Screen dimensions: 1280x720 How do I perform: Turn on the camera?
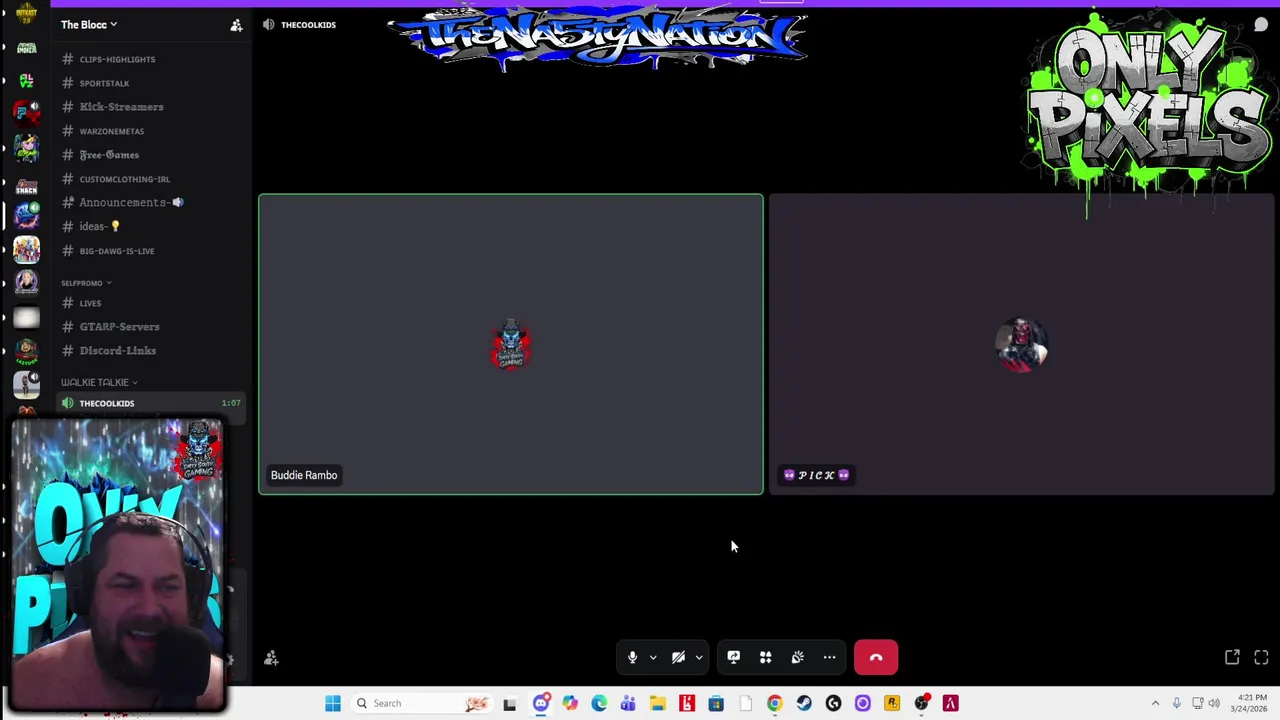pyautogui.click(x=678, y=657)
